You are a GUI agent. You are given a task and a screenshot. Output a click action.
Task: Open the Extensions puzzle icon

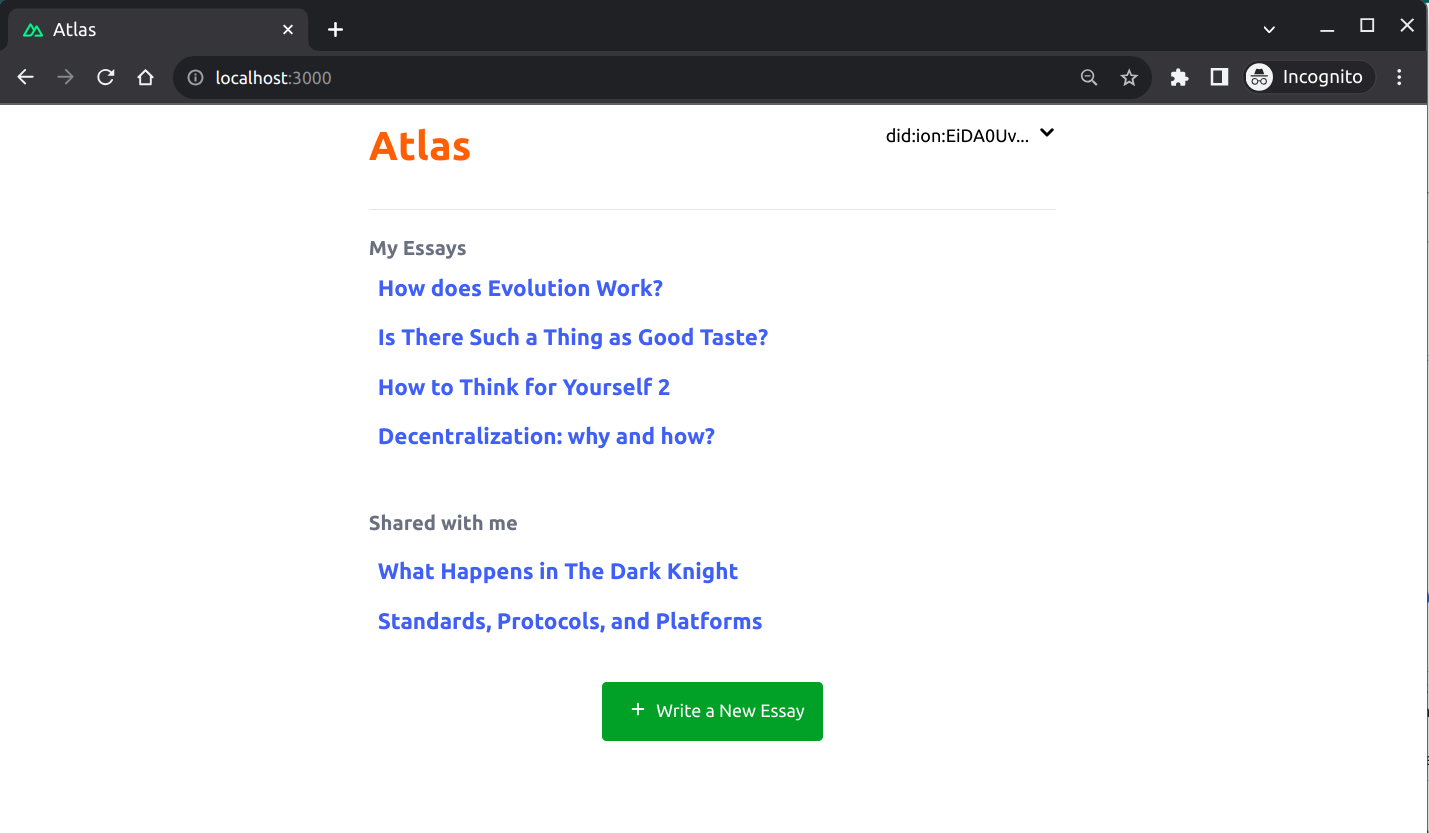pyautogui.click(x=1179, y=78)
